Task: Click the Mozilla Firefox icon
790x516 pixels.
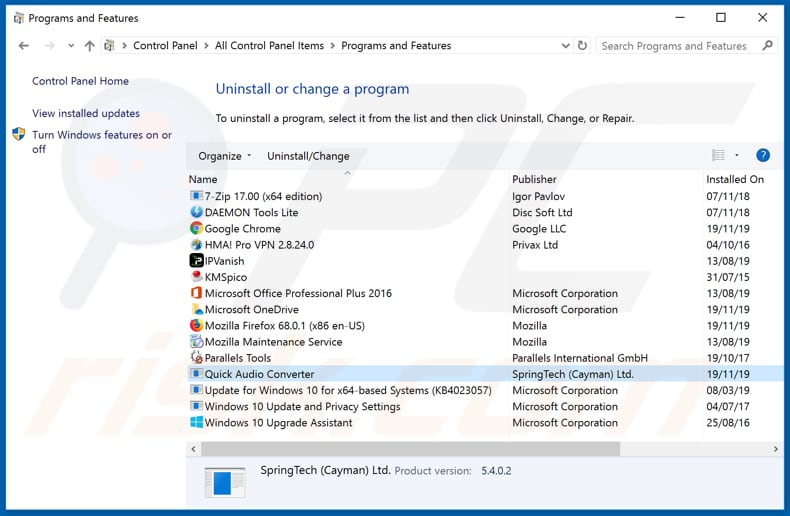Action: tap(196, 325)
